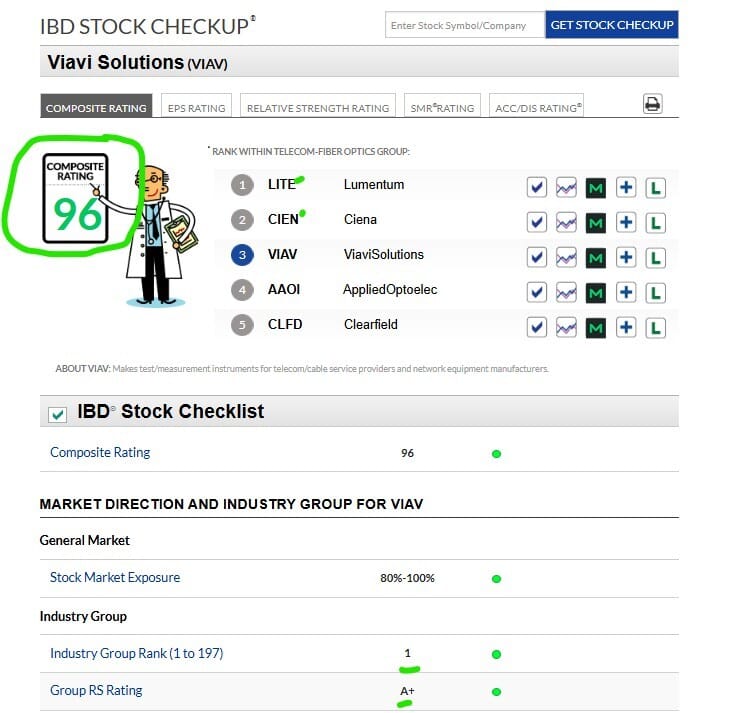Print the stock checkup page
The image size is (734, 713).
652,104
